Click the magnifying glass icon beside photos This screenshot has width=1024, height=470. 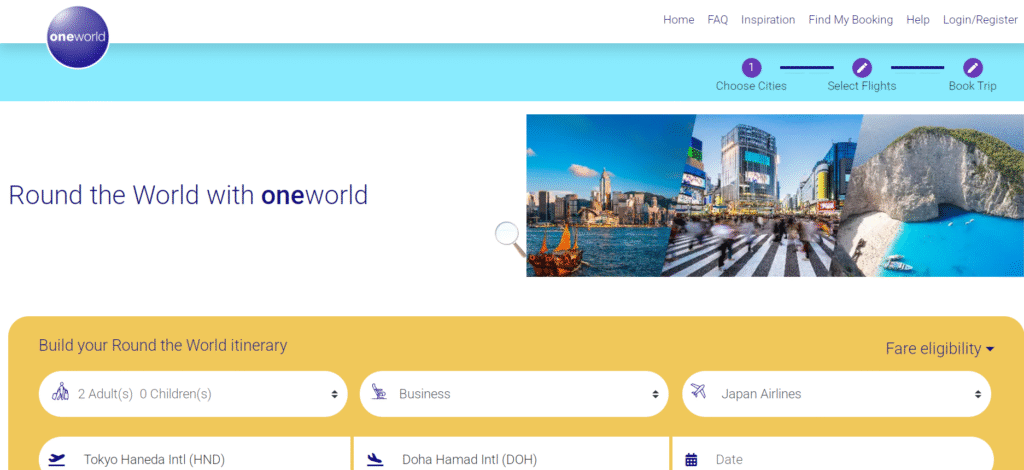(511, 240)
